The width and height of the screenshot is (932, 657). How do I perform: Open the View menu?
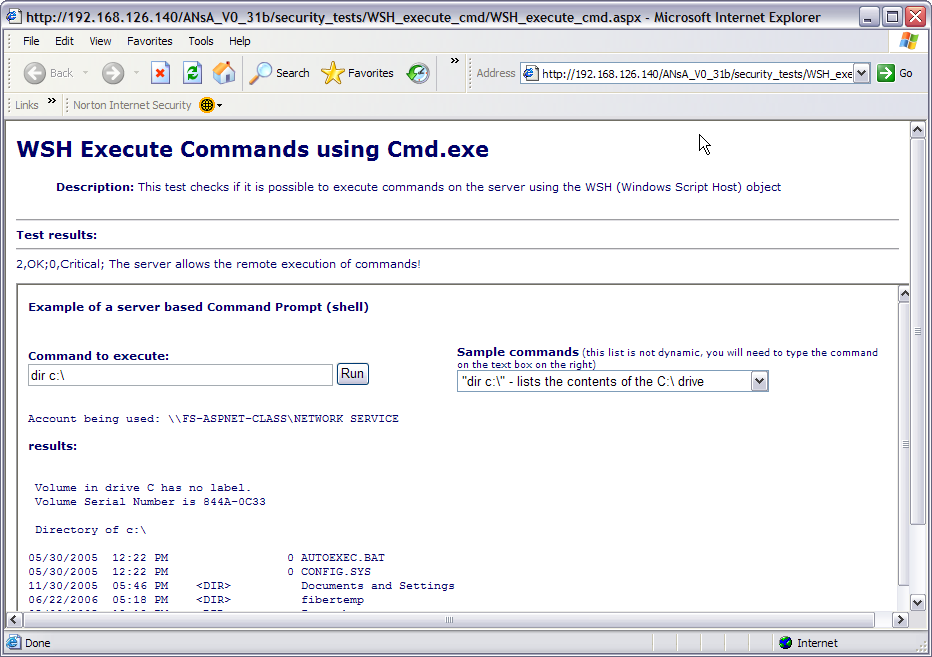(100, 41)
